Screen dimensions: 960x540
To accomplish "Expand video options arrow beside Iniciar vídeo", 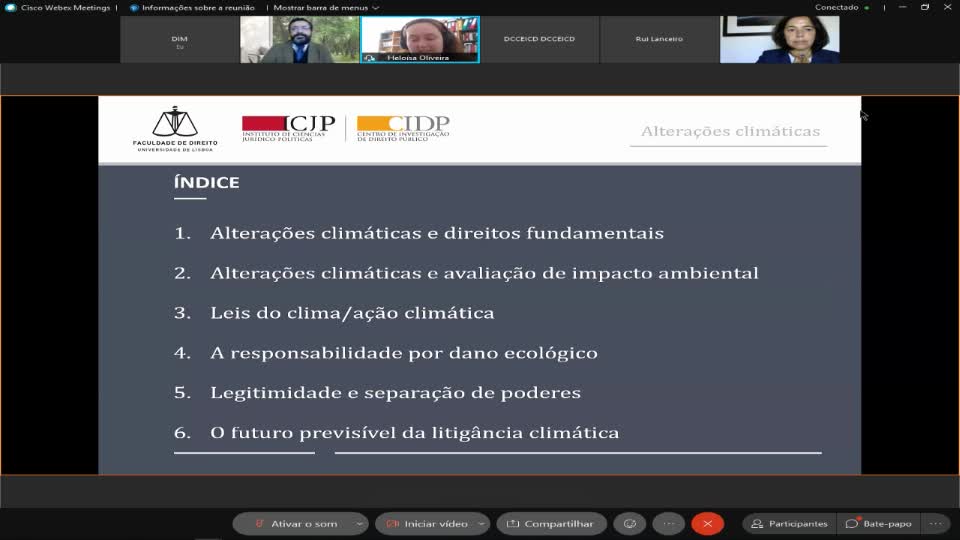I will (482, 523).
